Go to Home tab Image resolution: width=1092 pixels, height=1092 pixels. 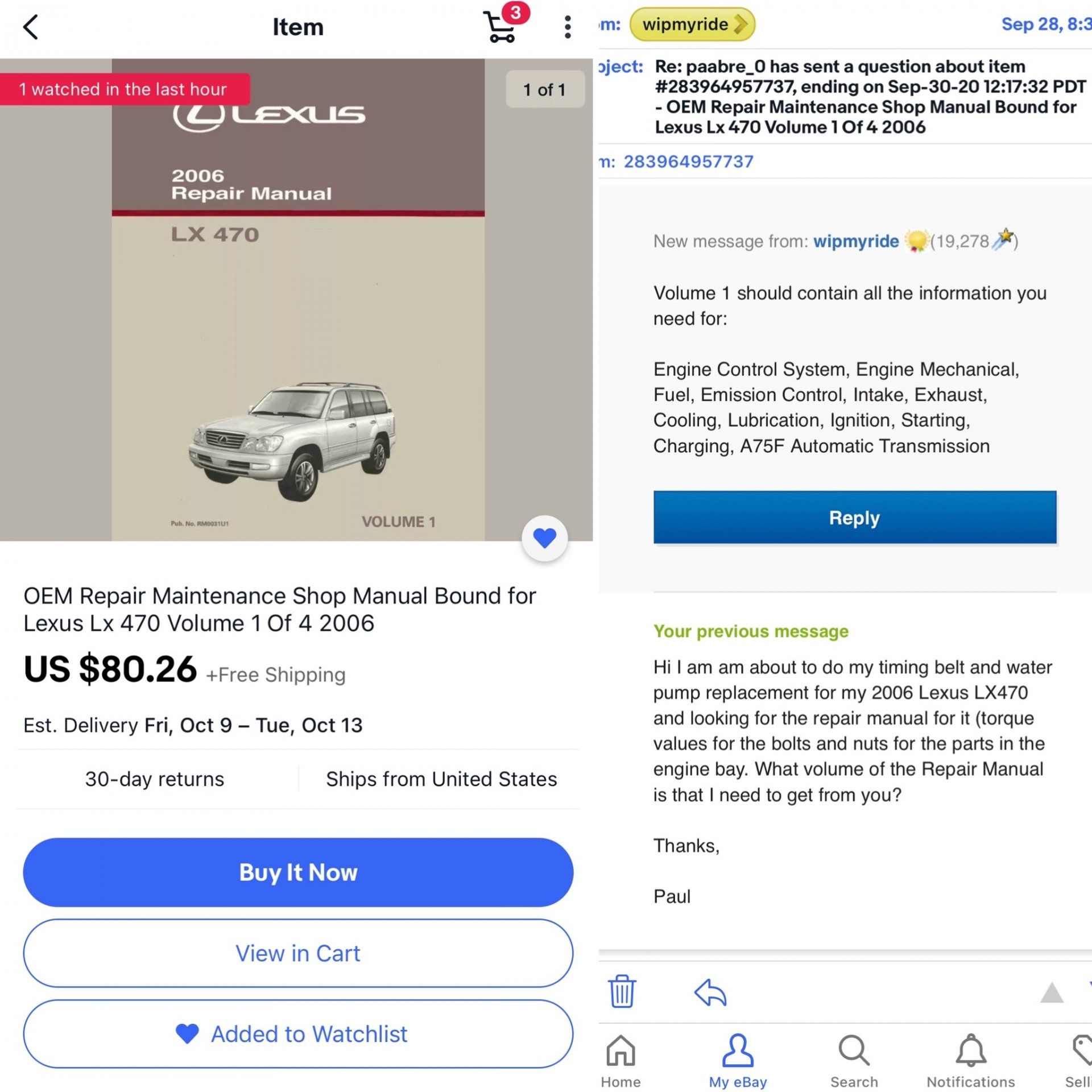click(x=621, y=1060)
